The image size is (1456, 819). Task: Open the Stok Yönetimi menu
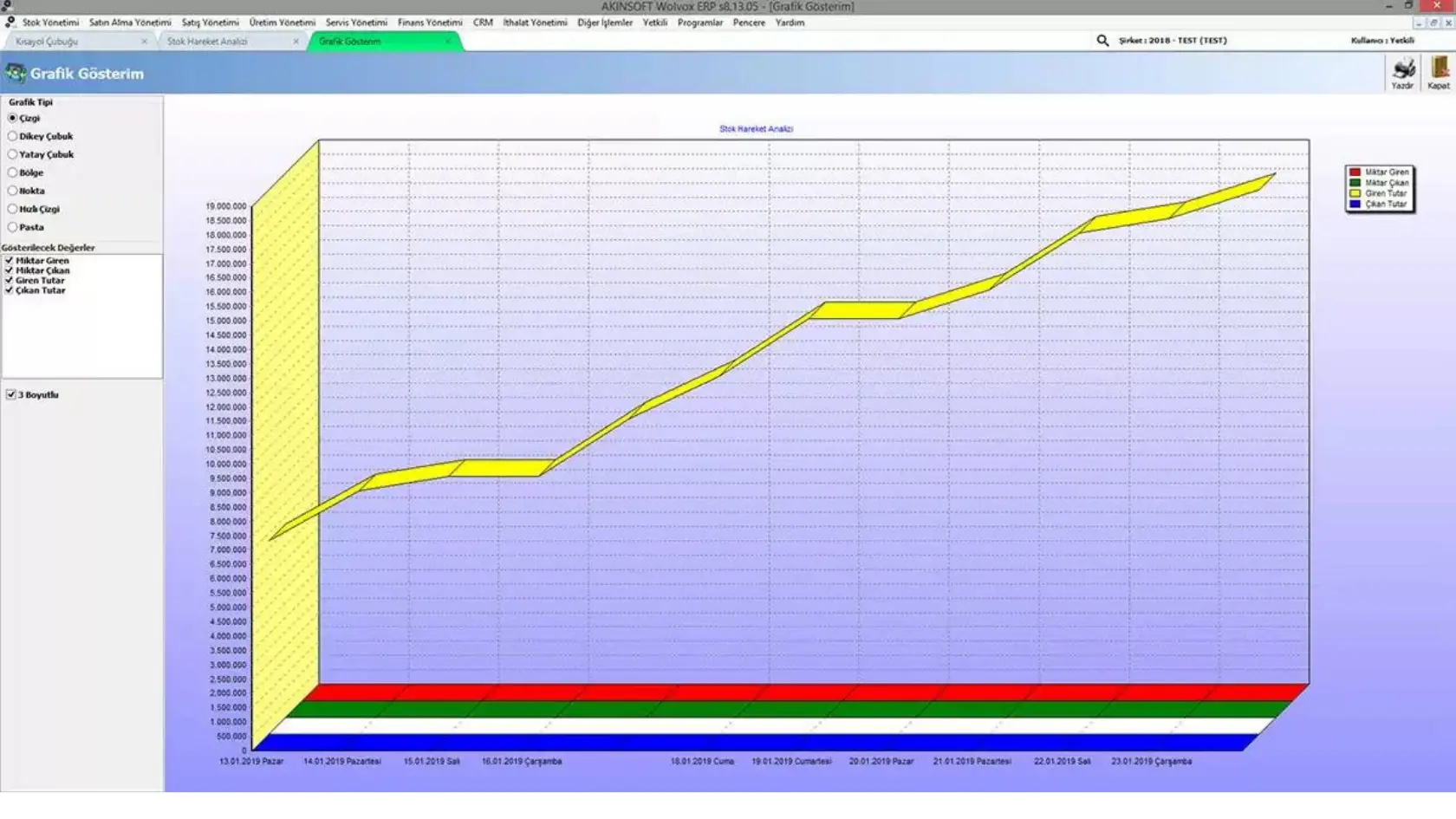pyautogui.click(x=50, y=23)
